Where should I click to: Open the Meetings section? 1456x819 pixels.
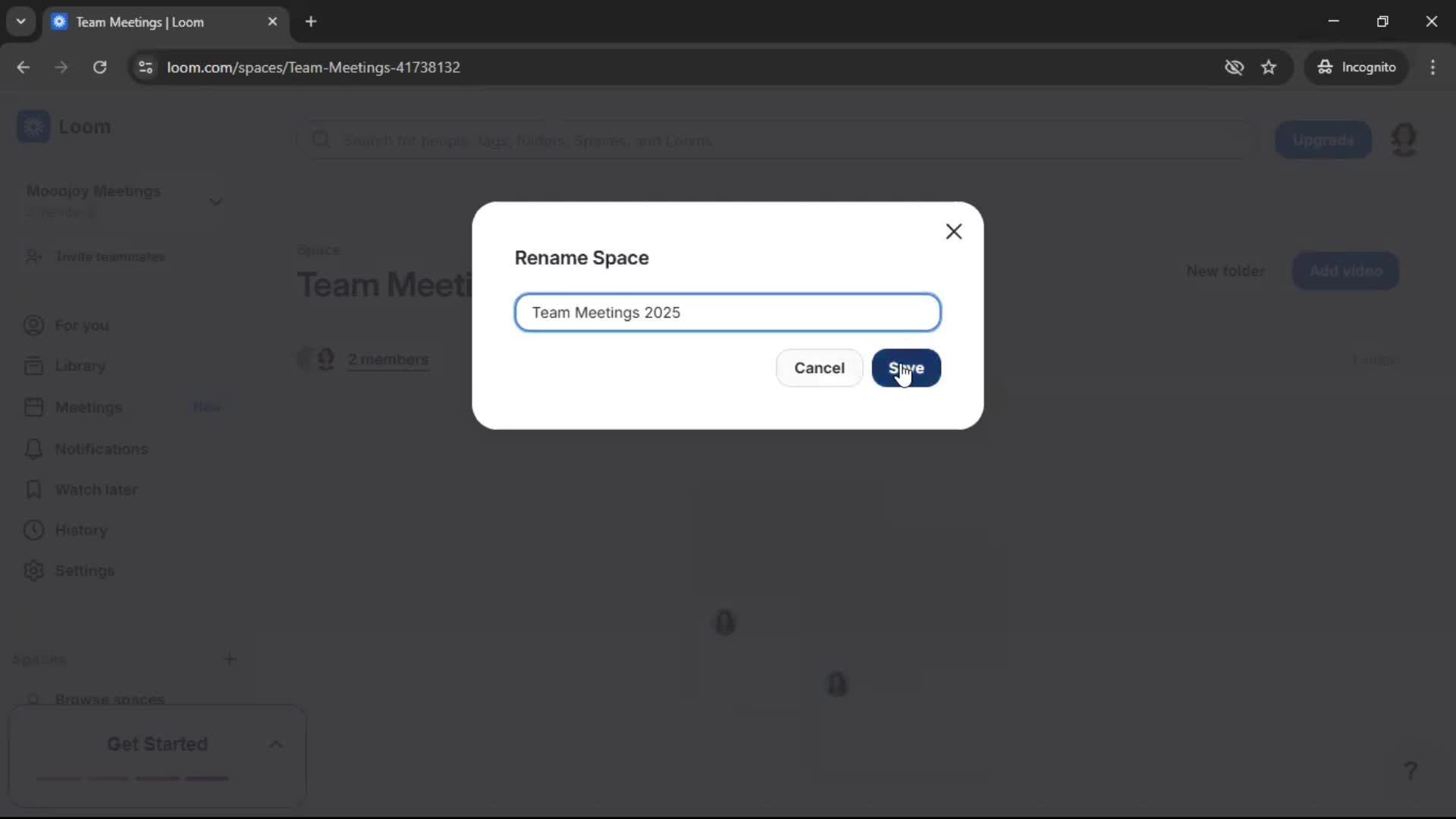(x=88, y=407)
